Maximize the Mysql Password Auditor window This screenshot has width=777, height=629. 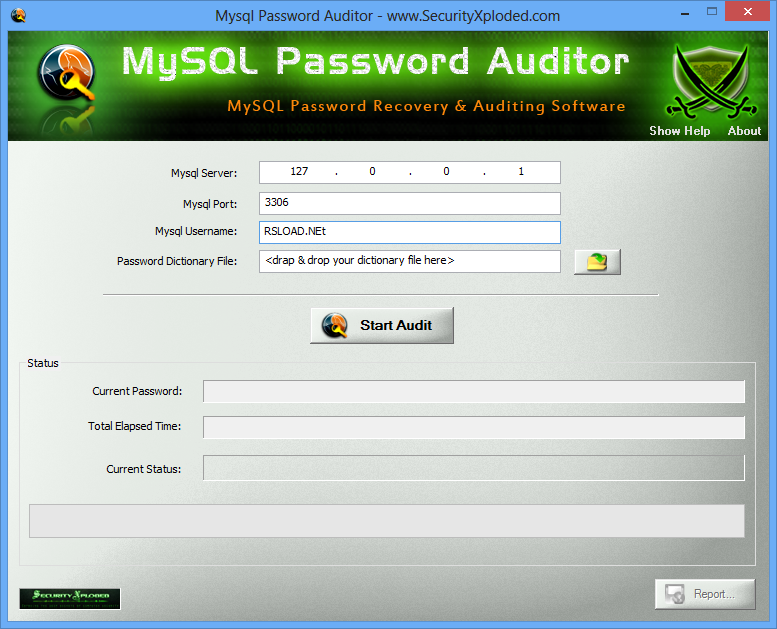[712, 12]
